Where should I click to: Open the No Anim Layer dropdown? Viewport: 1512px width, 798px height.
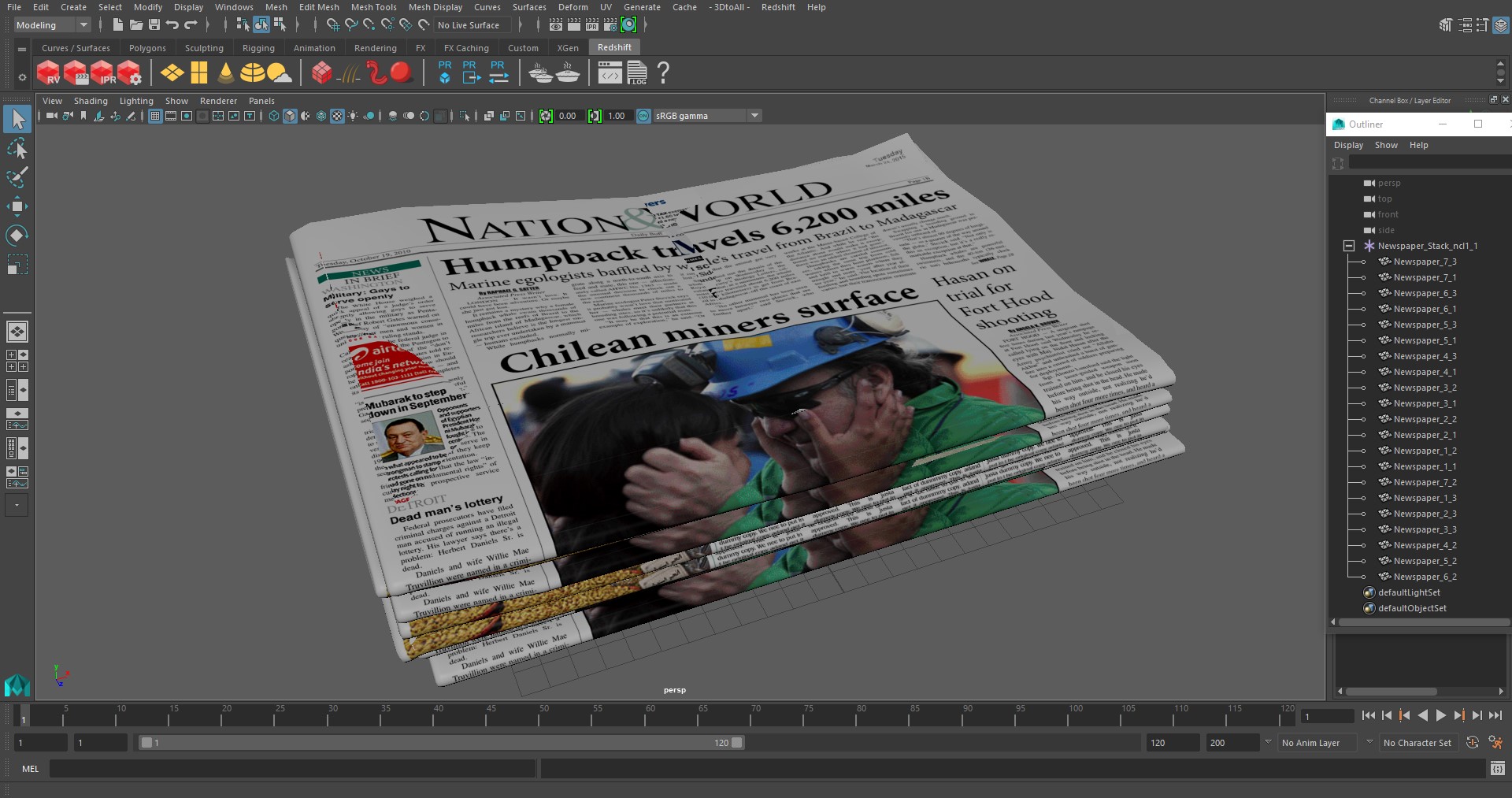pos(1319,743)
